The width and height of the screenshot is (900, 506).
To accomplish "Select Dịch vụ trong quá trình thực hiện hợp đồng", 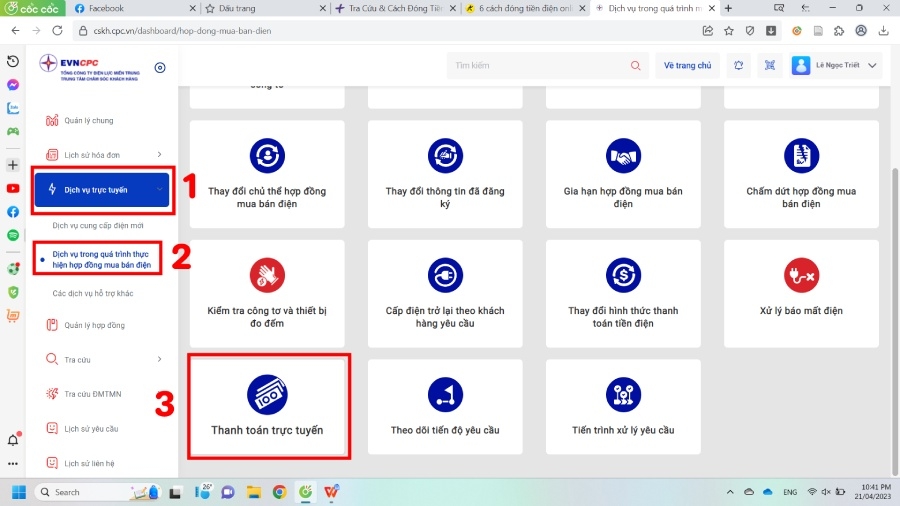I will tap(102, 259).
